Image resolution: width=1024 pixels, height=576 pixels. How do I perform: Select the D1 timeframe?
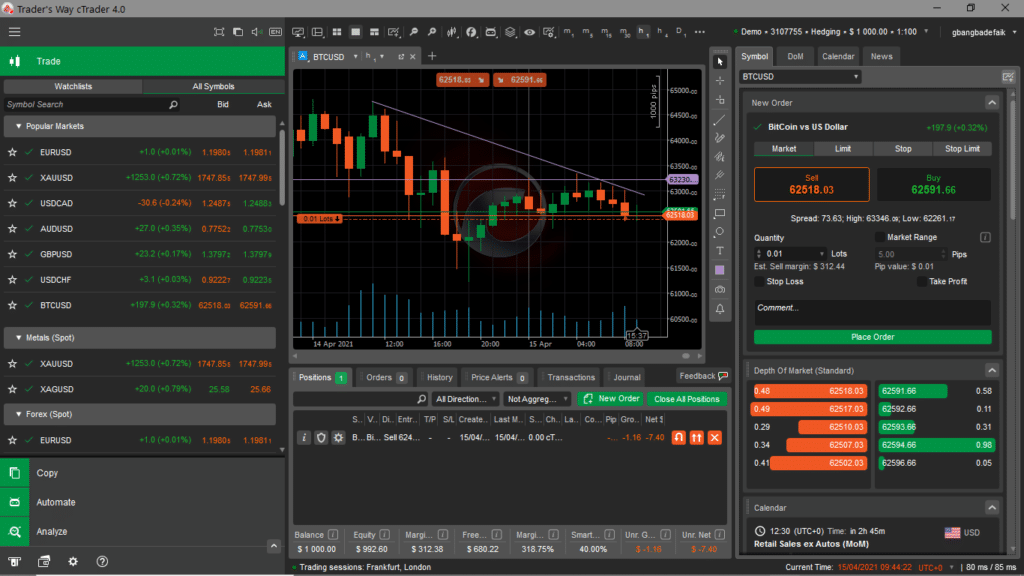(680, 32)
